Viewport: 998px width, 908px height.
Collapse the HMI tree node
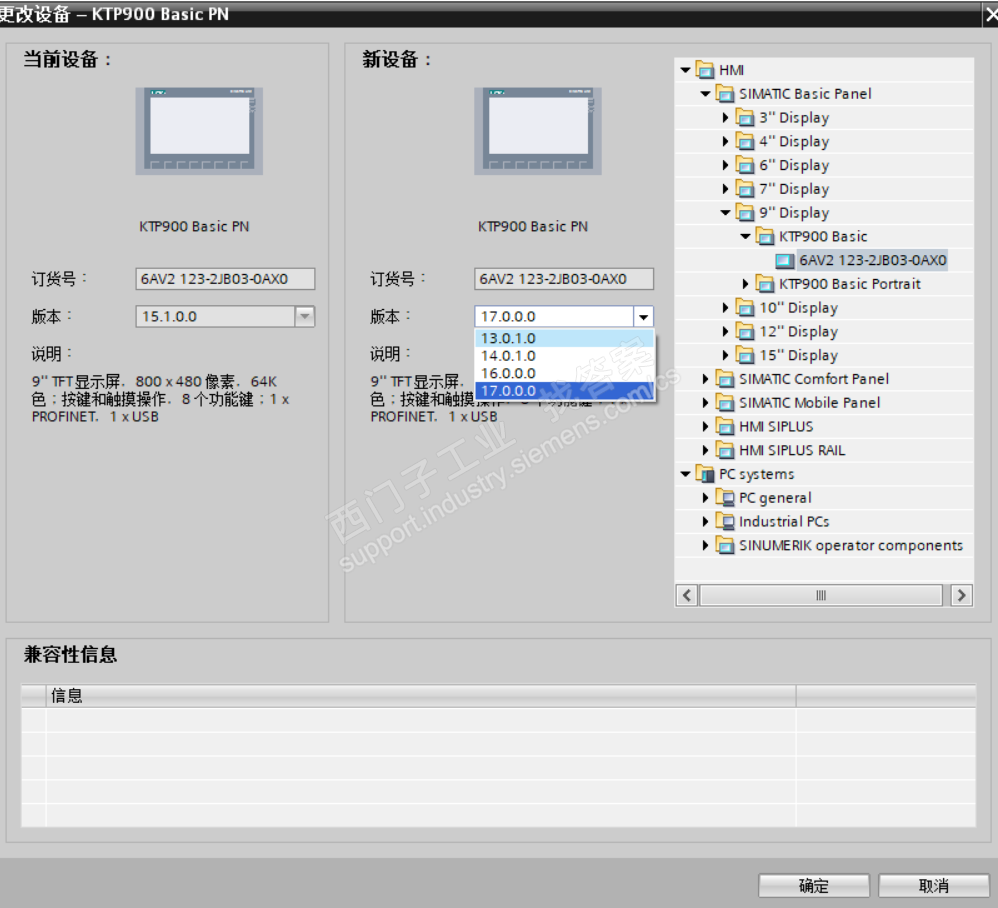[x=685, y=70]
